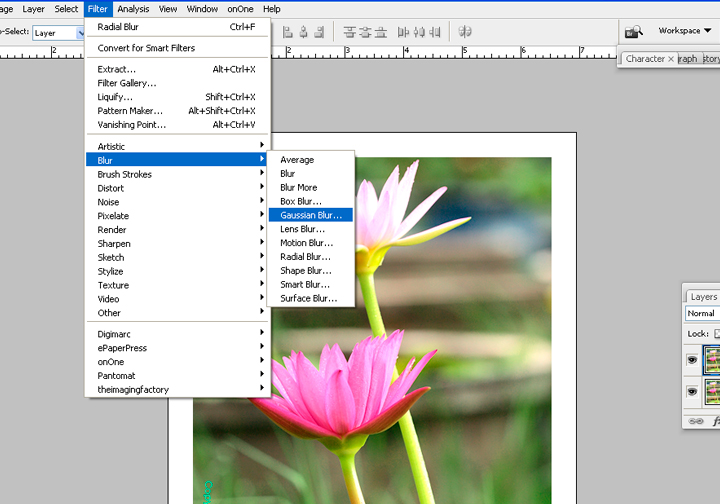The height and width of the screenshot is (504, 720).
Task: Open the Normal blend mode dropdown
Action: (702, 314)
